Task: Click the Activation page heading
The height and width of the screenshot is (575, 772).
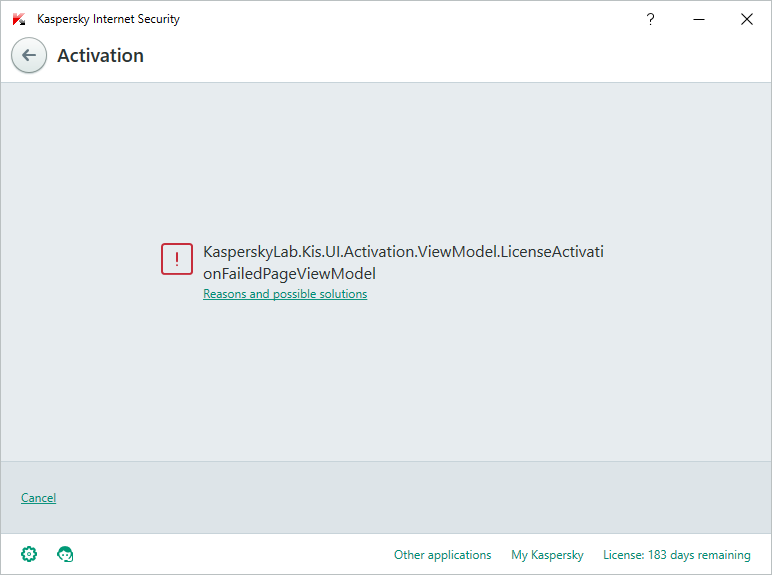Action: 100,55
